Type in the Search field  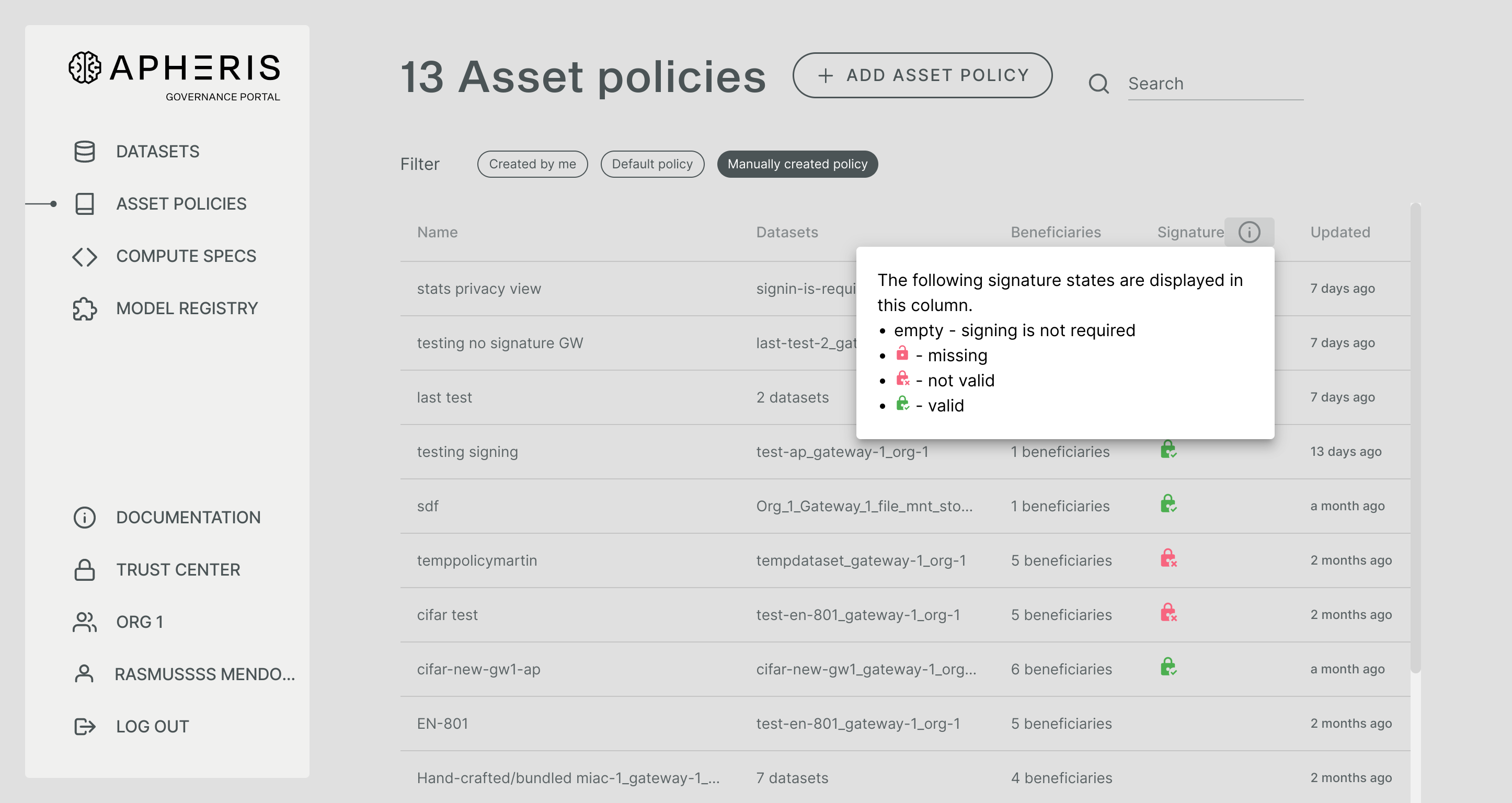pyautogui.click(x=1215, y=83)
